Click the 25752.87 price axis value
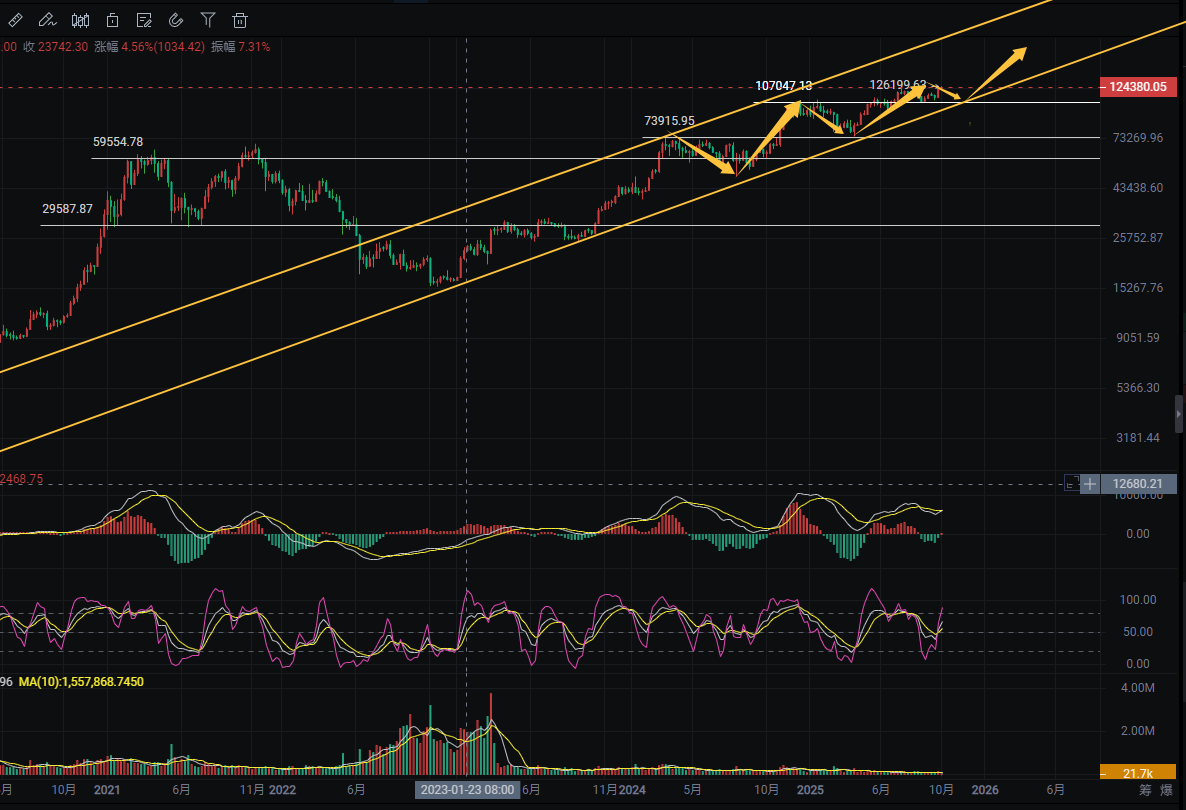 click(x=1138, y=237)
